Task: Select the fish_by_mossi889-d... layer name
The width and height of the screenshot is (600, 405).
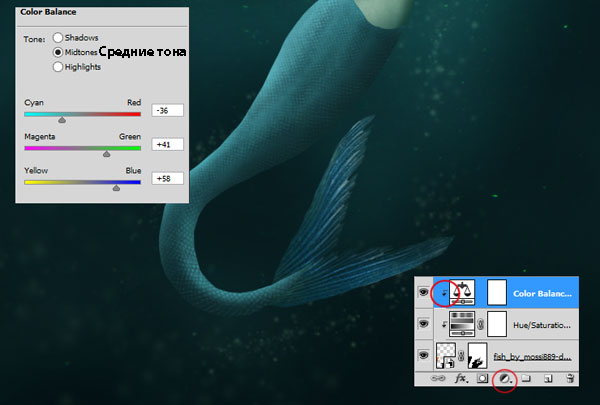Action: pos(532,357)
